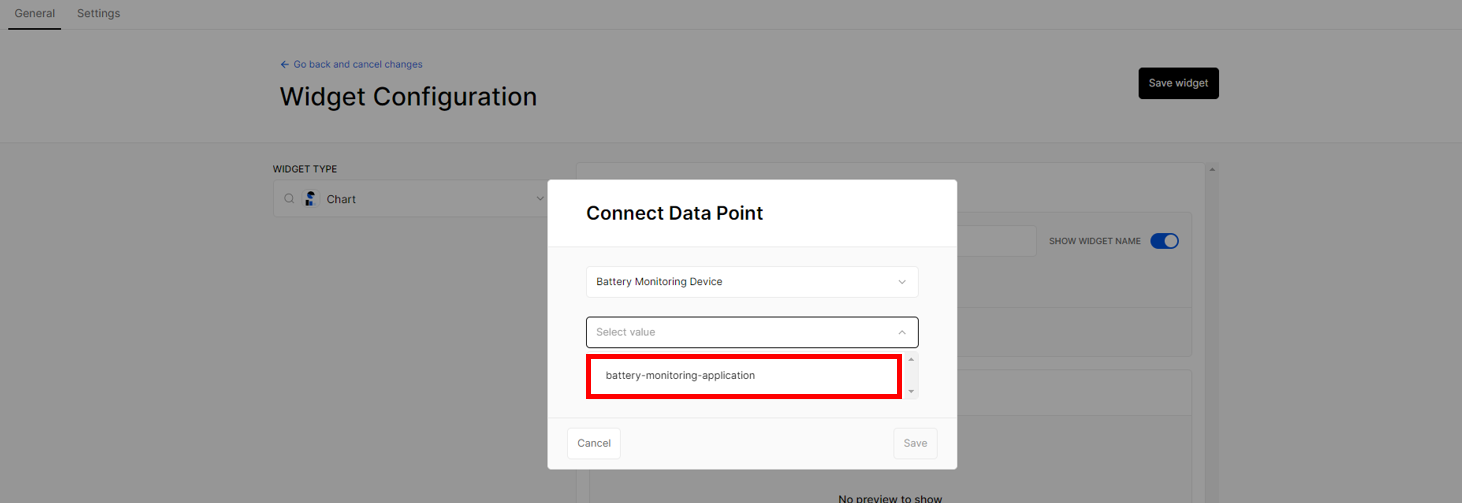Click the Chart widget type icon
1462x503 pixels.
point(311,199)
